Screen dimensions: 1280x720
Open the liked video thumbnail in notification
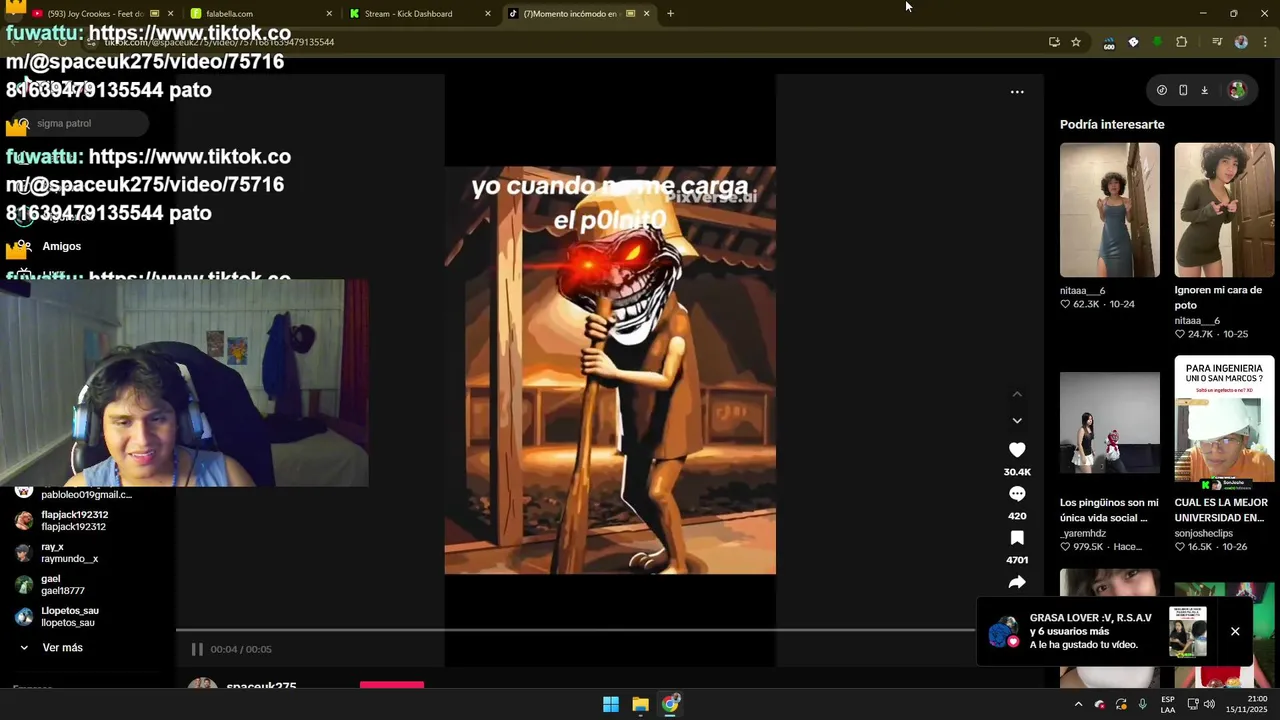[x=1188, y=631]
